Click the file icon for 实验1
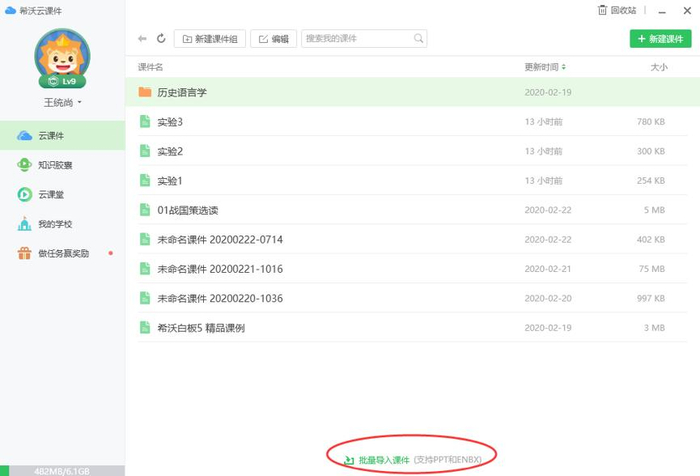The image size is (700, 476). (x=145, y=180)
